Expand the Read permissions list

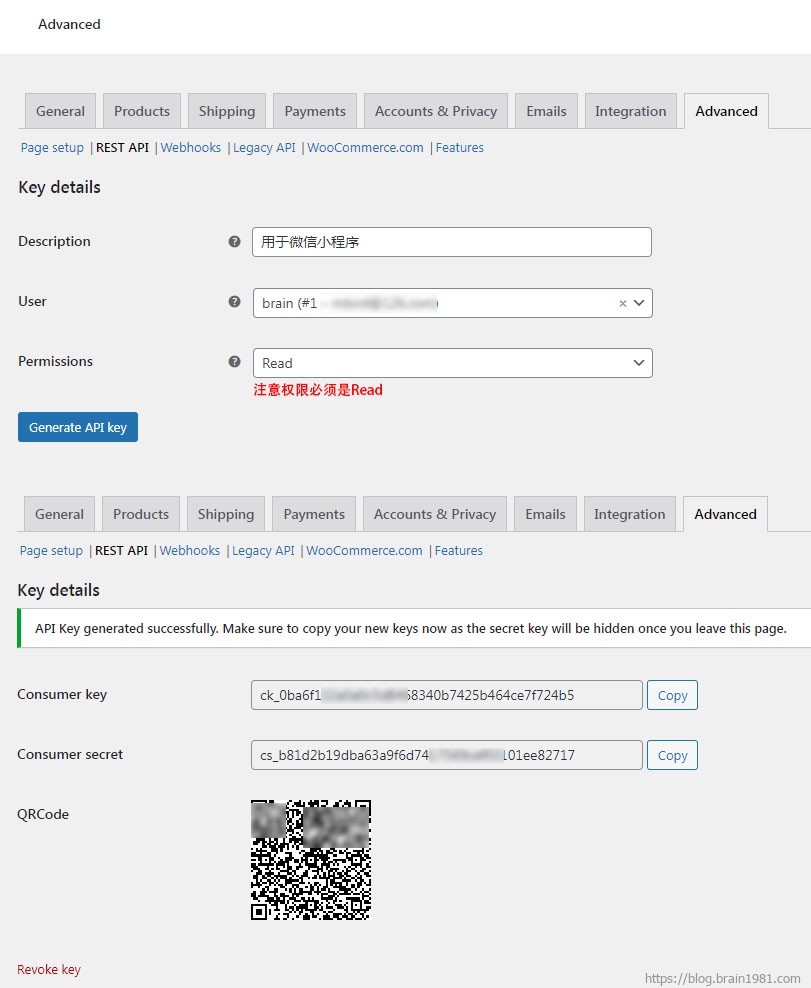tap(639, 363)
